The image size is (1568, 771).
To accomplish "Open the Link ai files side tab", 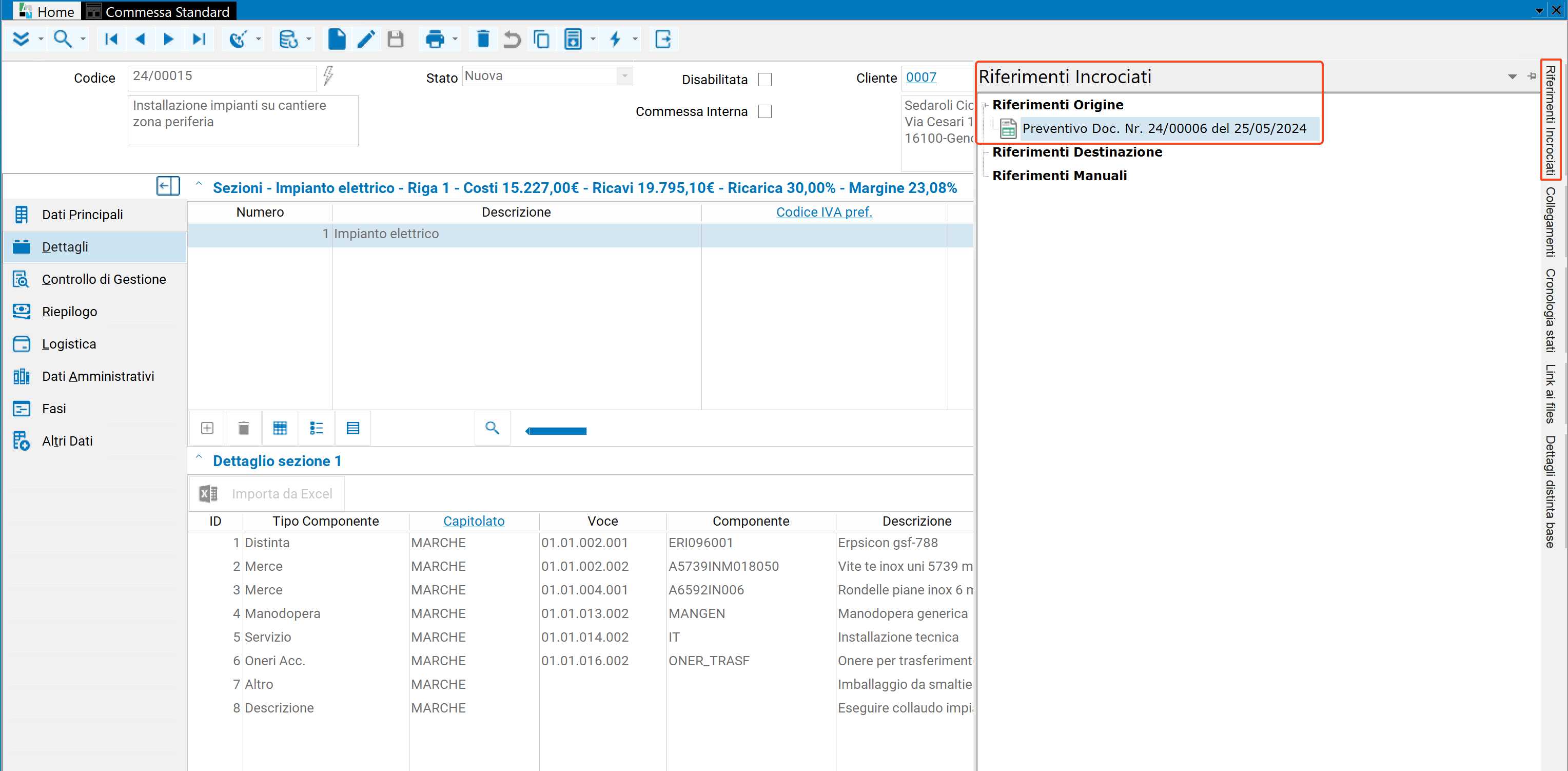I will [1551, 393].
